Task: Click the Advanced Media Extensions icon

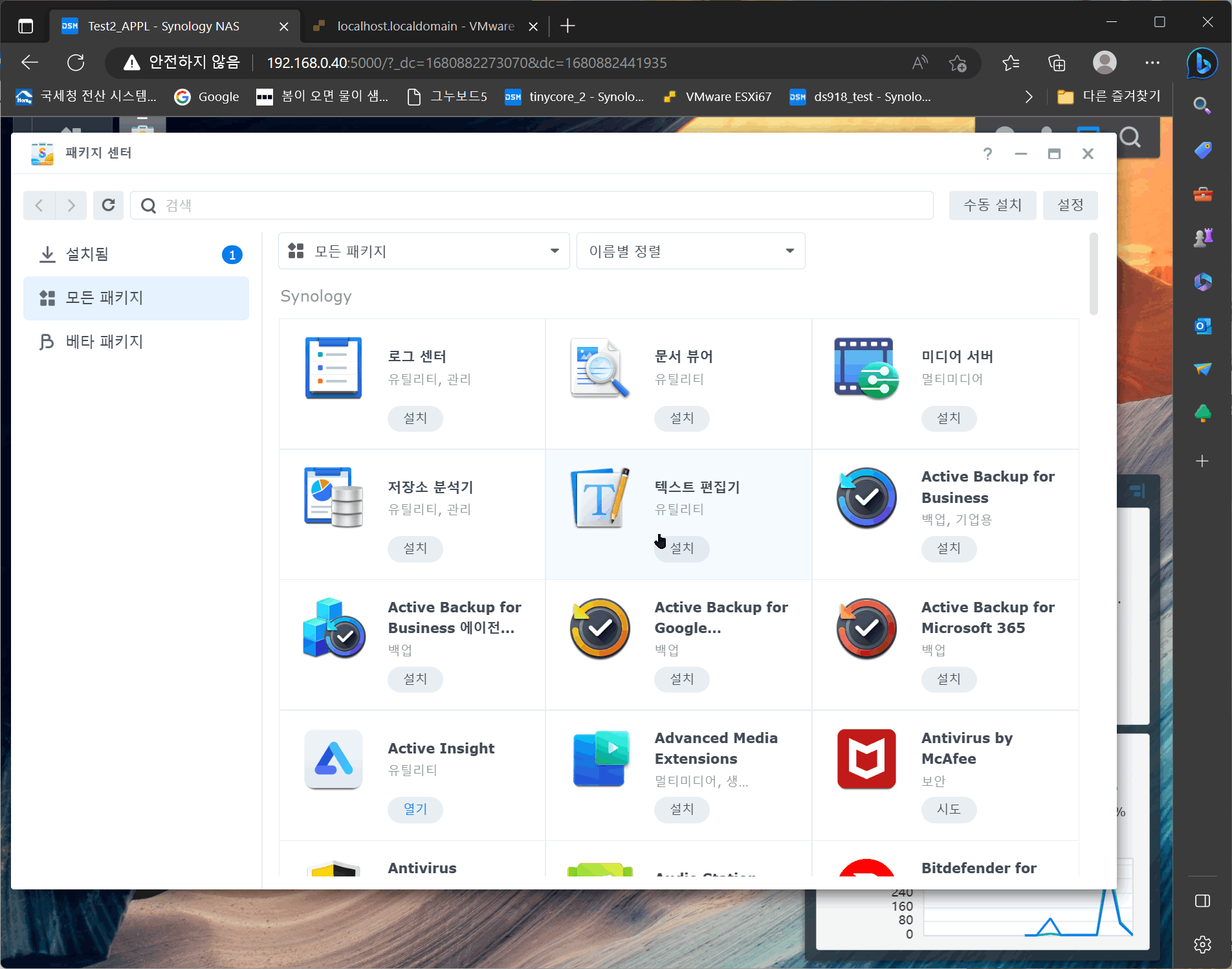Action: coord(601,759)
